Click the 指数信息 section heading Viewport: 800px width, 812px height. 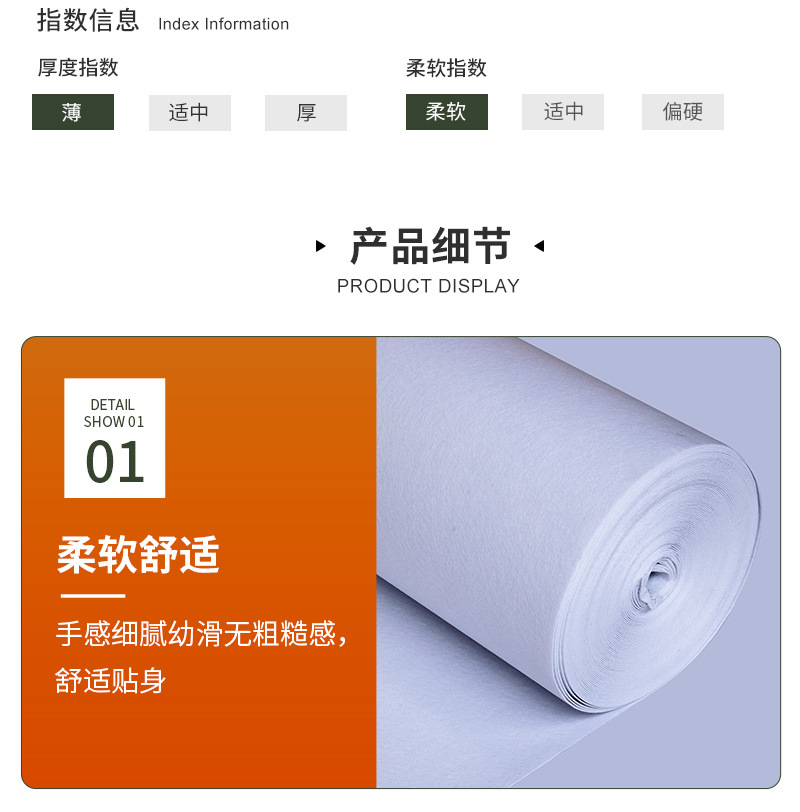point(88,21)
